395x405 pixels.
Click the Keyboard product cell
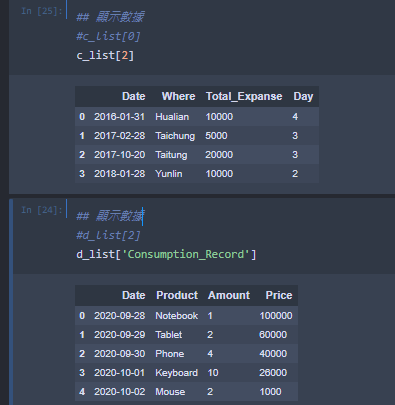176,373
